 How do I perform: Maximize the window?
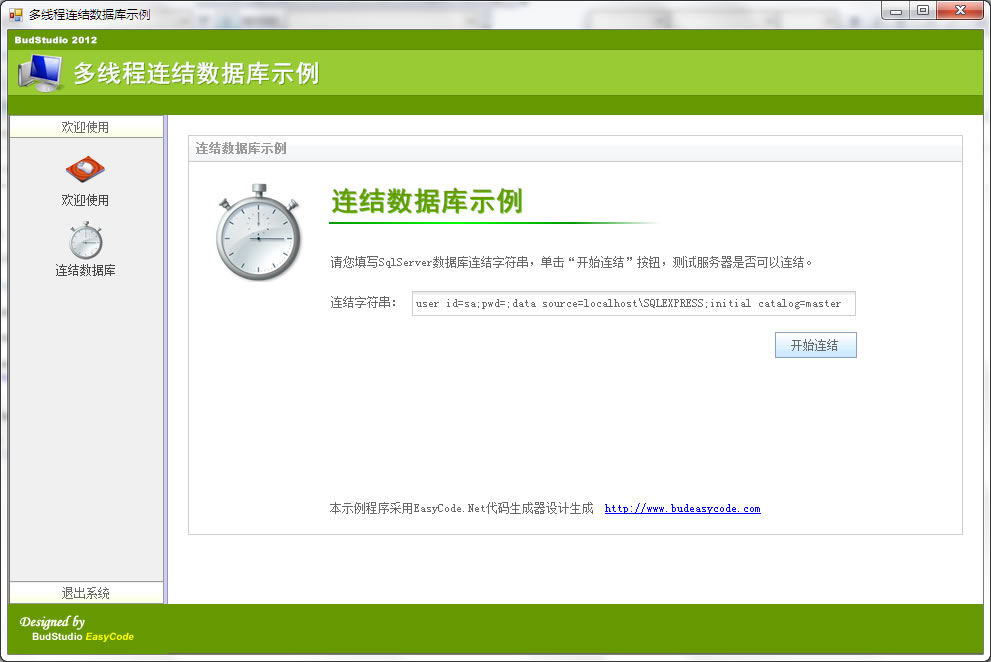[923, 11]
